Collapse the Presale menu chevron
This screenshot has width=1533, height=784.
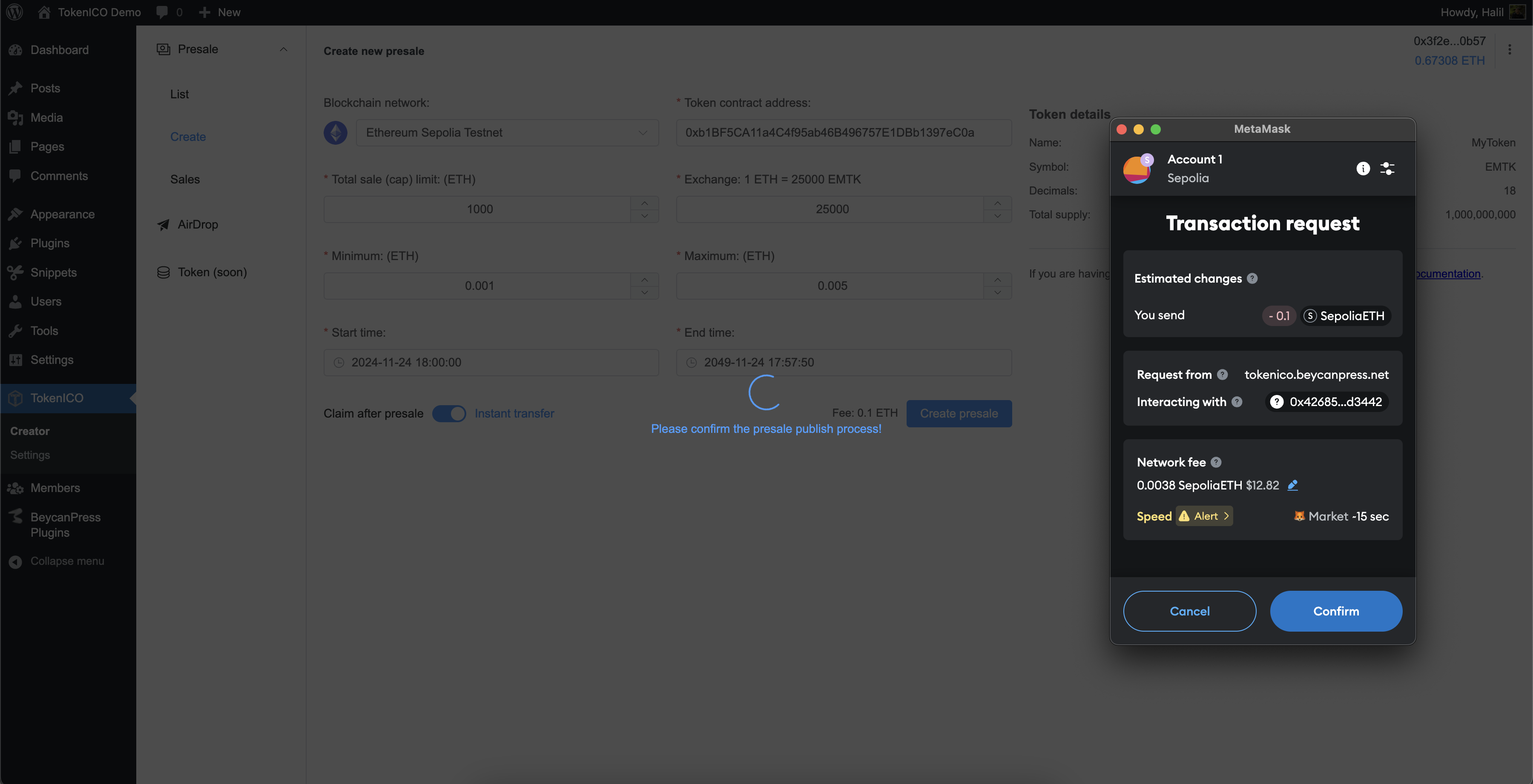(x=283, y=49)
